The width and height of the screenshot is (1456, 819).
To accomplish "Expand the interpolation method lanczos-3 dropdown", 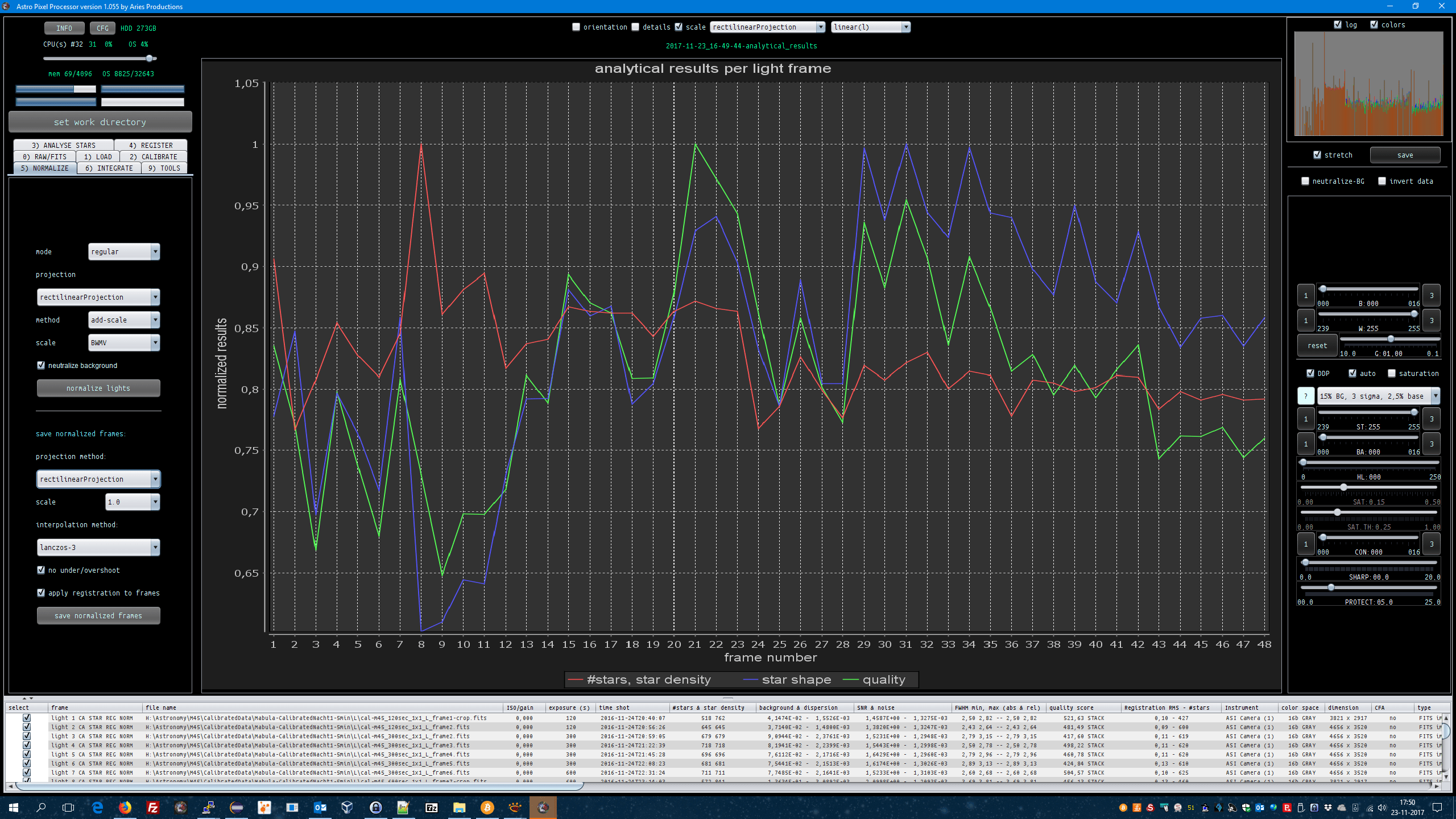I will pyautogui.click(x=155, y=547).
